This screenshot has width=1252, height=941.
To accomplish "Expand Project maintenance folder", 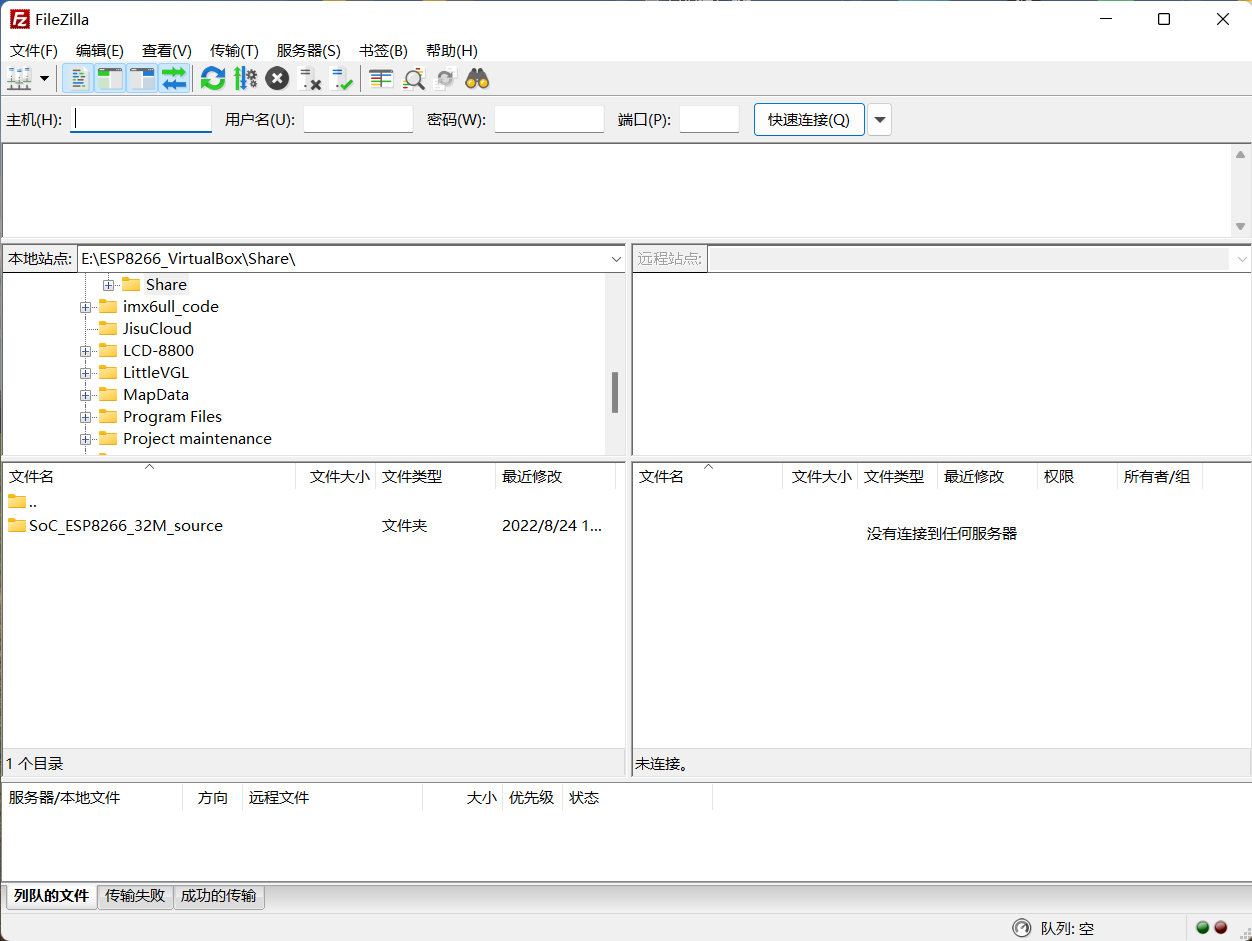I will pyautogui.click(x=86, y=439).
